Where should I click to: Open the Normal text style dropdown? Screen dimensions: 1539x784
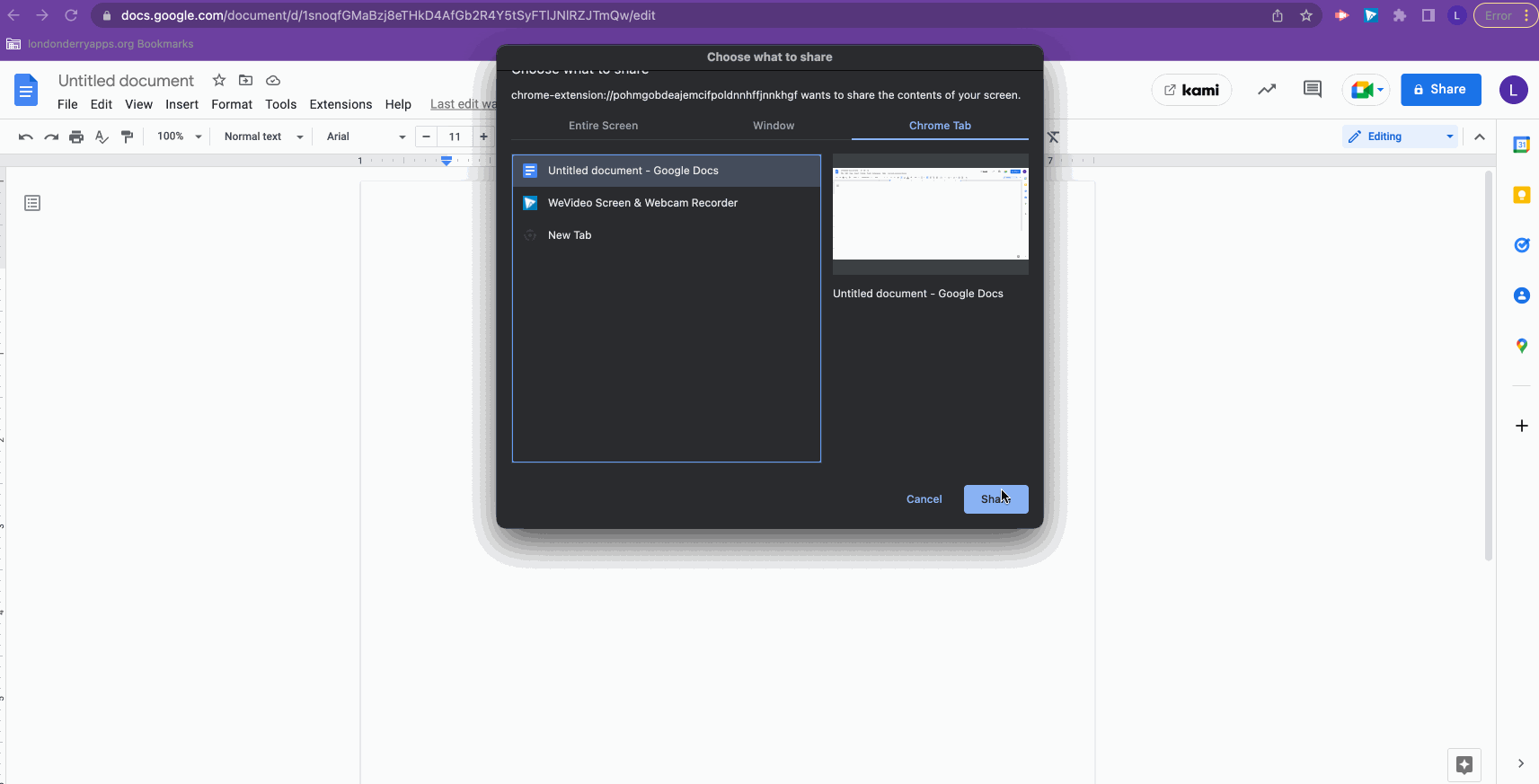(x=263, y=137)
